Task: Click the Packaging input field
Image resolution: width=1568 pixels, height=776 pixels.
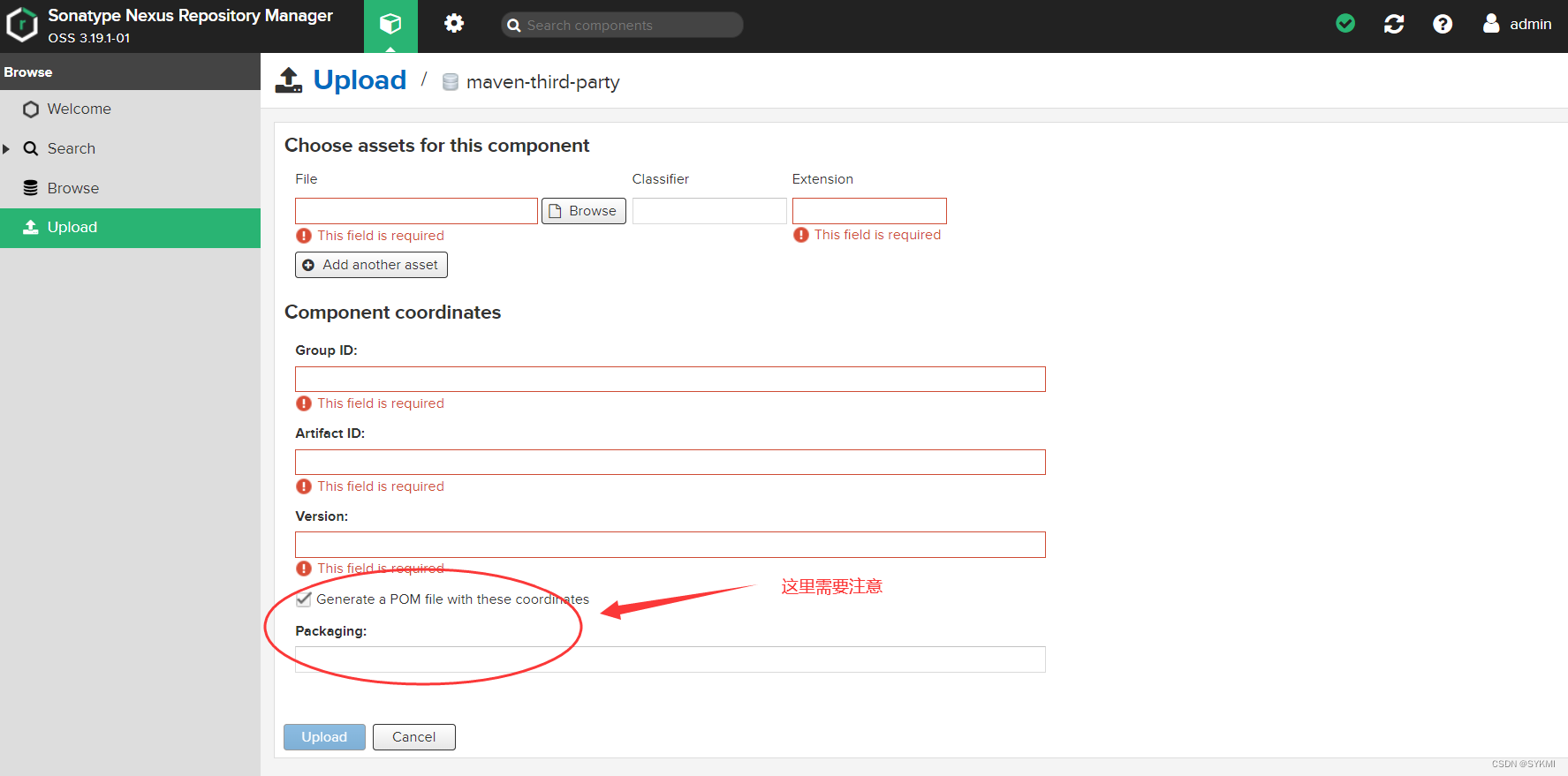Action: pos(670,659)
